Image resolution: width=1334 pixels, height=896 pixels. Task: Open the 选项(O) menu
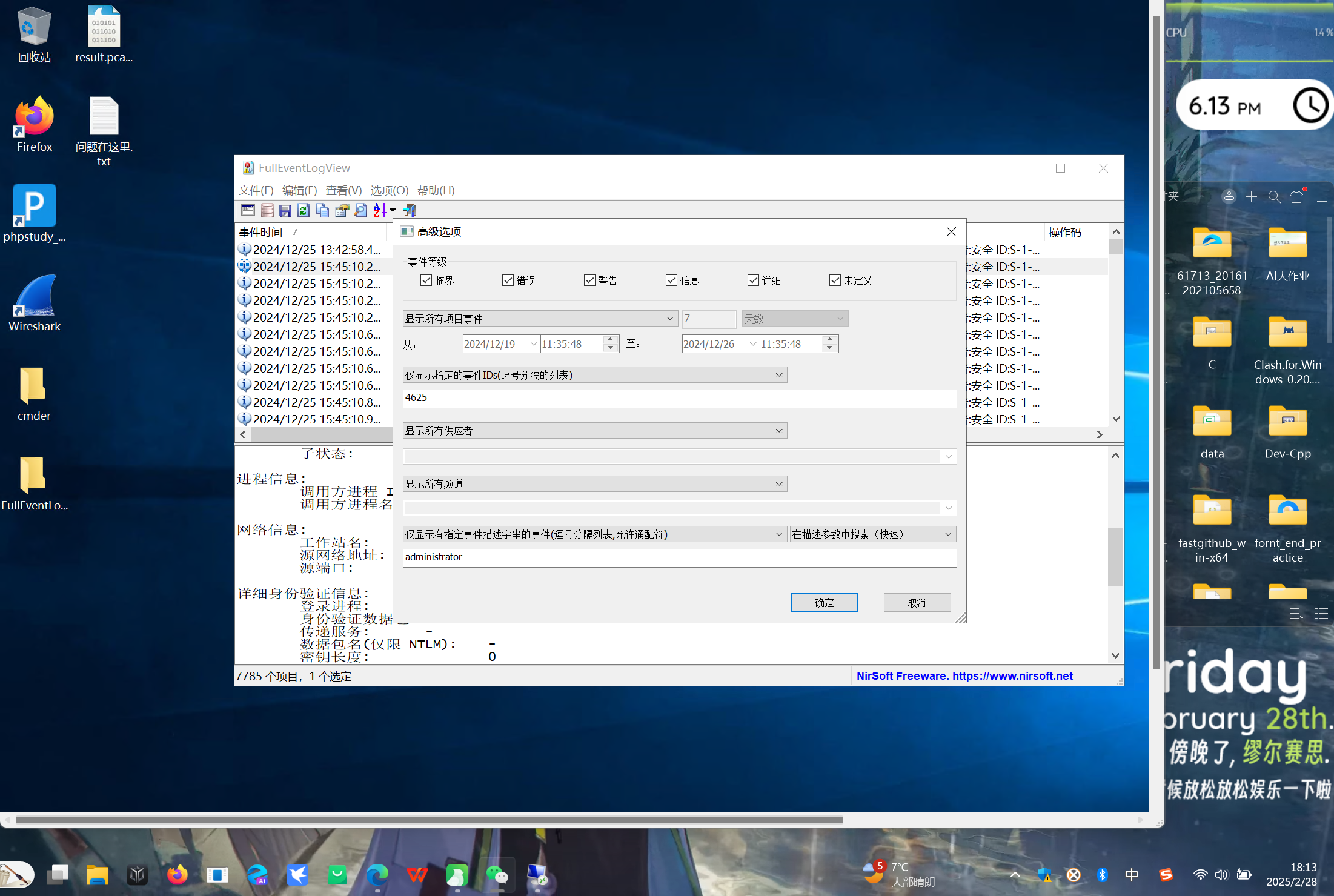point(389,190)
